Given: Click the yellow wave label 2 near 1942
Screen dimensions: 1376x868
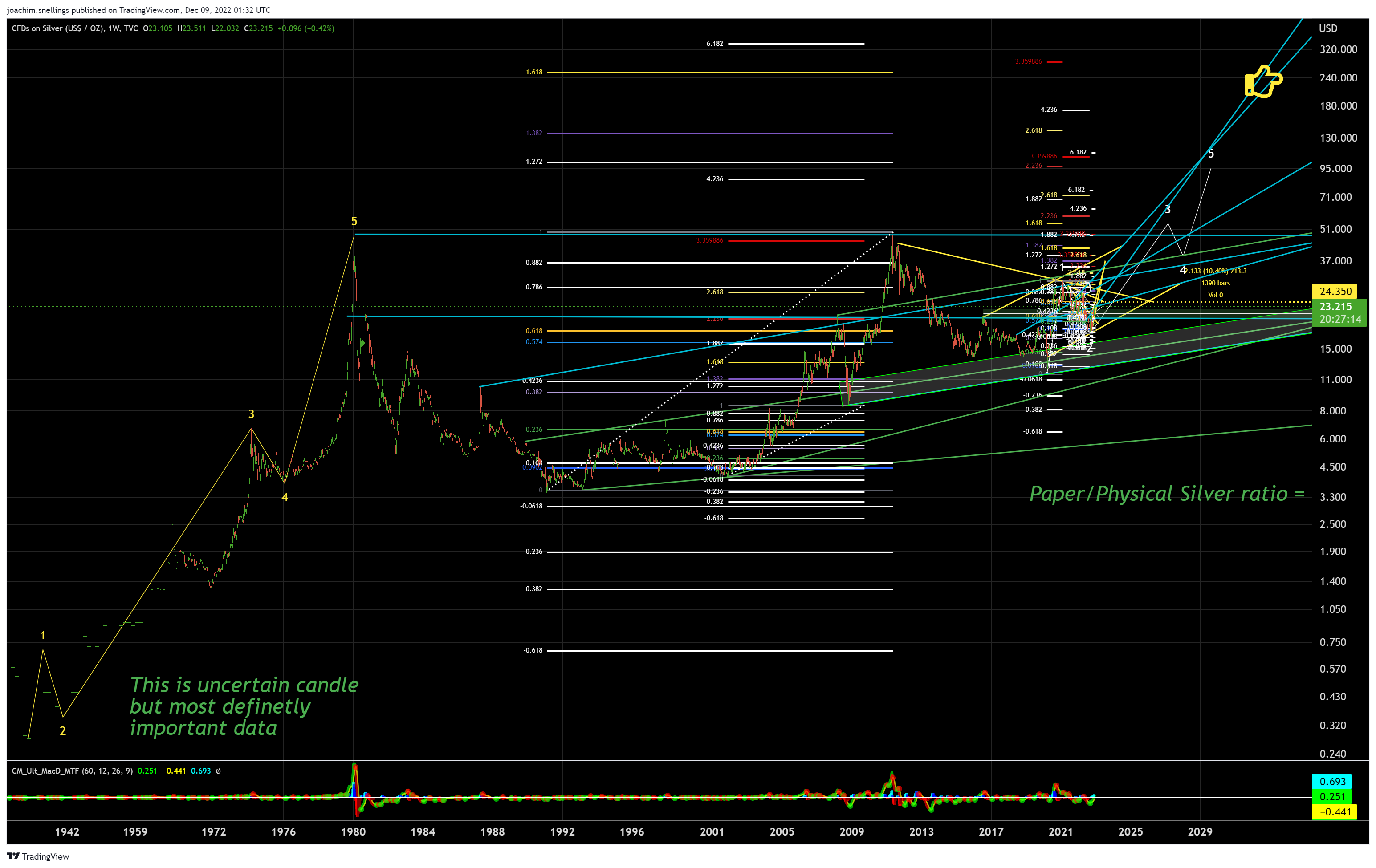Looking at the screenshot, I should coord(63,731).
